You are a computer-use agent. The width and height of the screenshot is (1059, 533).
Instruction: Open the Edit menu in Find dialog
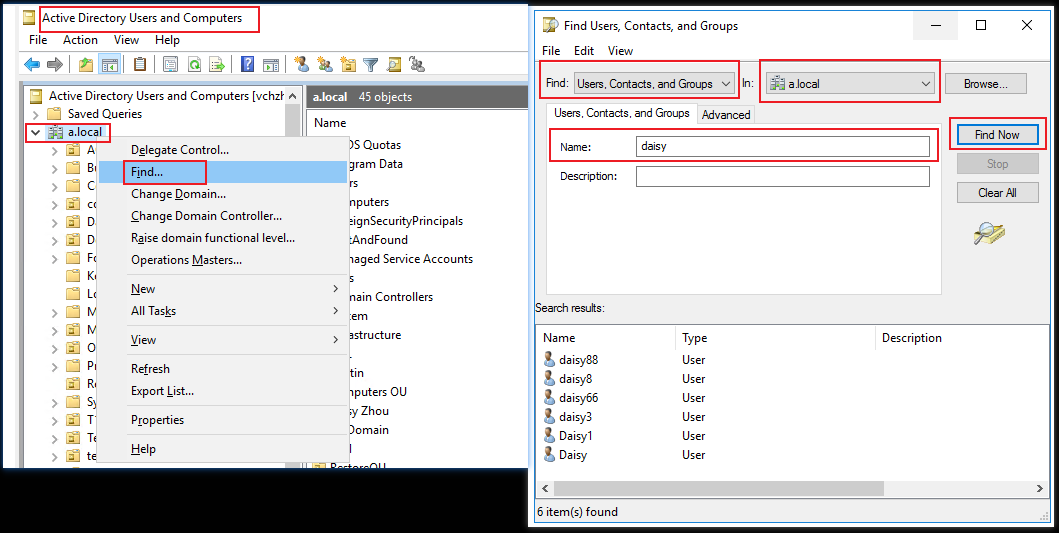click(x=584, y=51)
